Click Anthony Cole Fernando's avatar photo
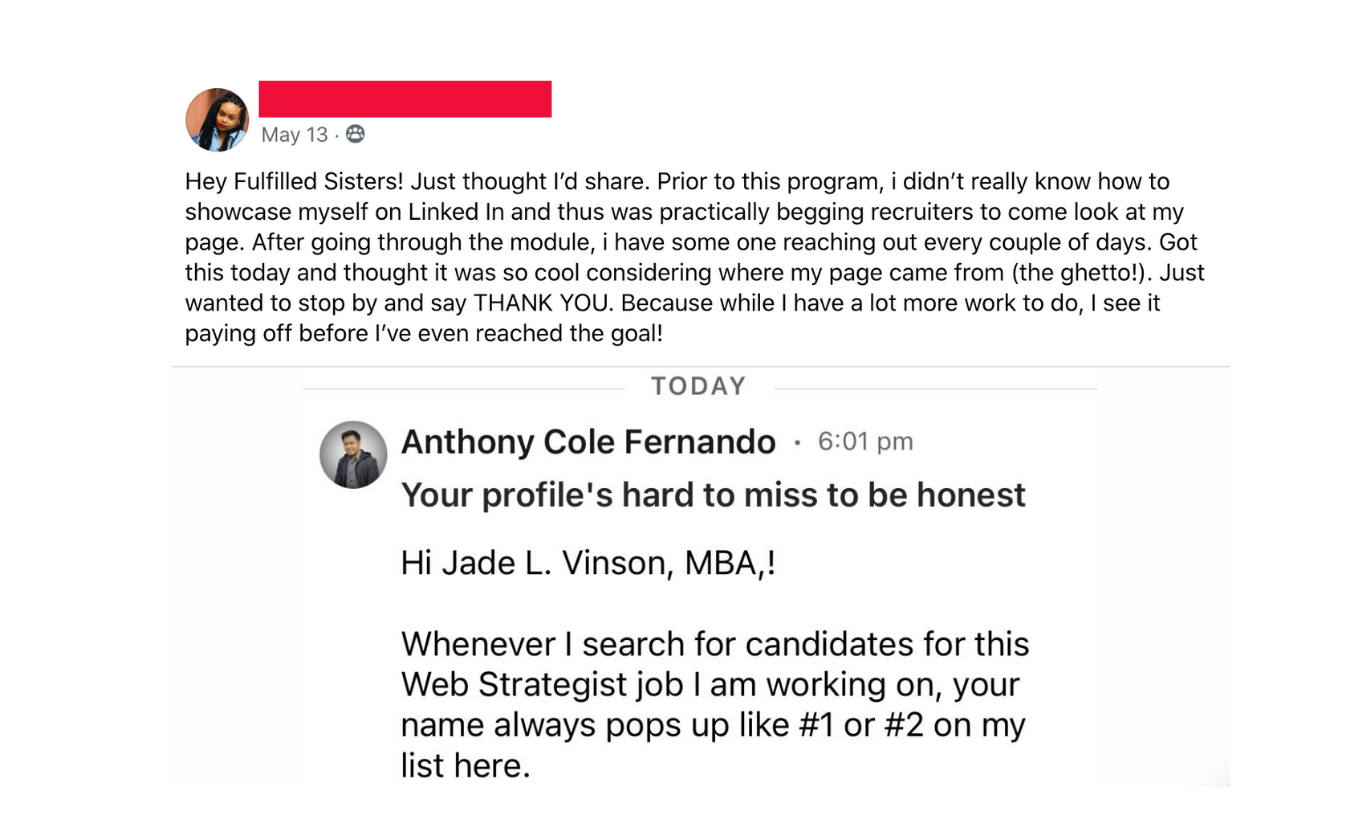This screenshot has height=824, width=1351. point(353,454)
